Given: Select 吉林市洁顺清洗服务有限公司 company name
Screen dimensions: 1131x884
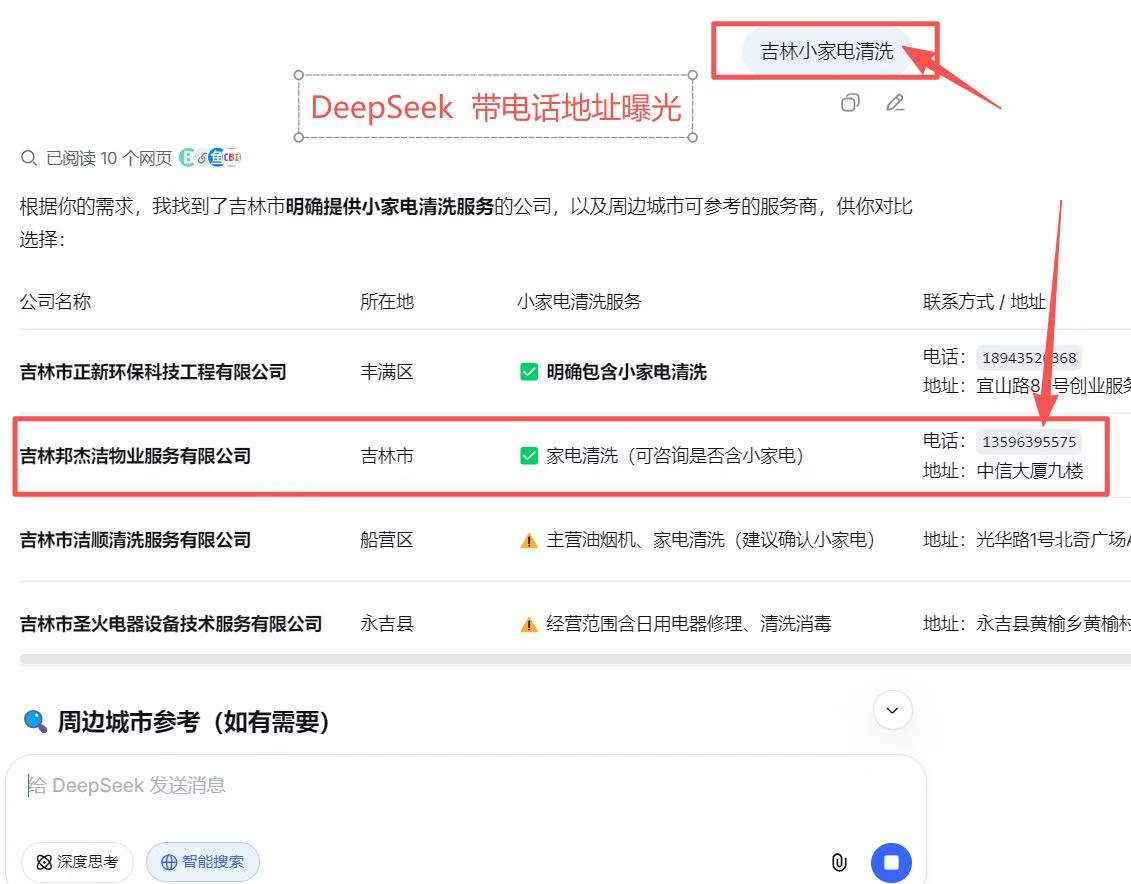Looking at the screenshot, I should pos(136,539).
